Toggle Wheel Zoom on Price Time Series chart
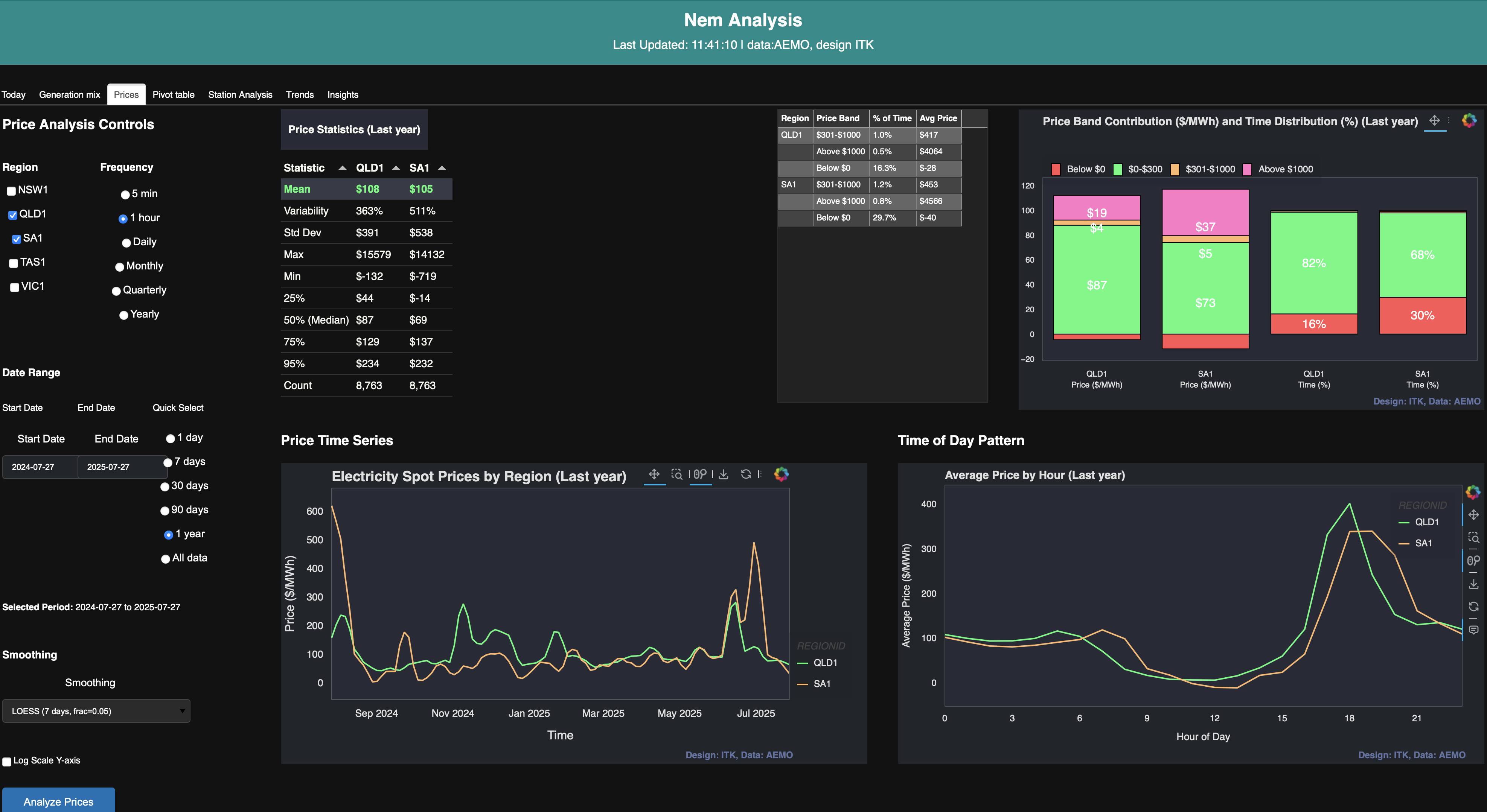 click(x=699, y=474)
